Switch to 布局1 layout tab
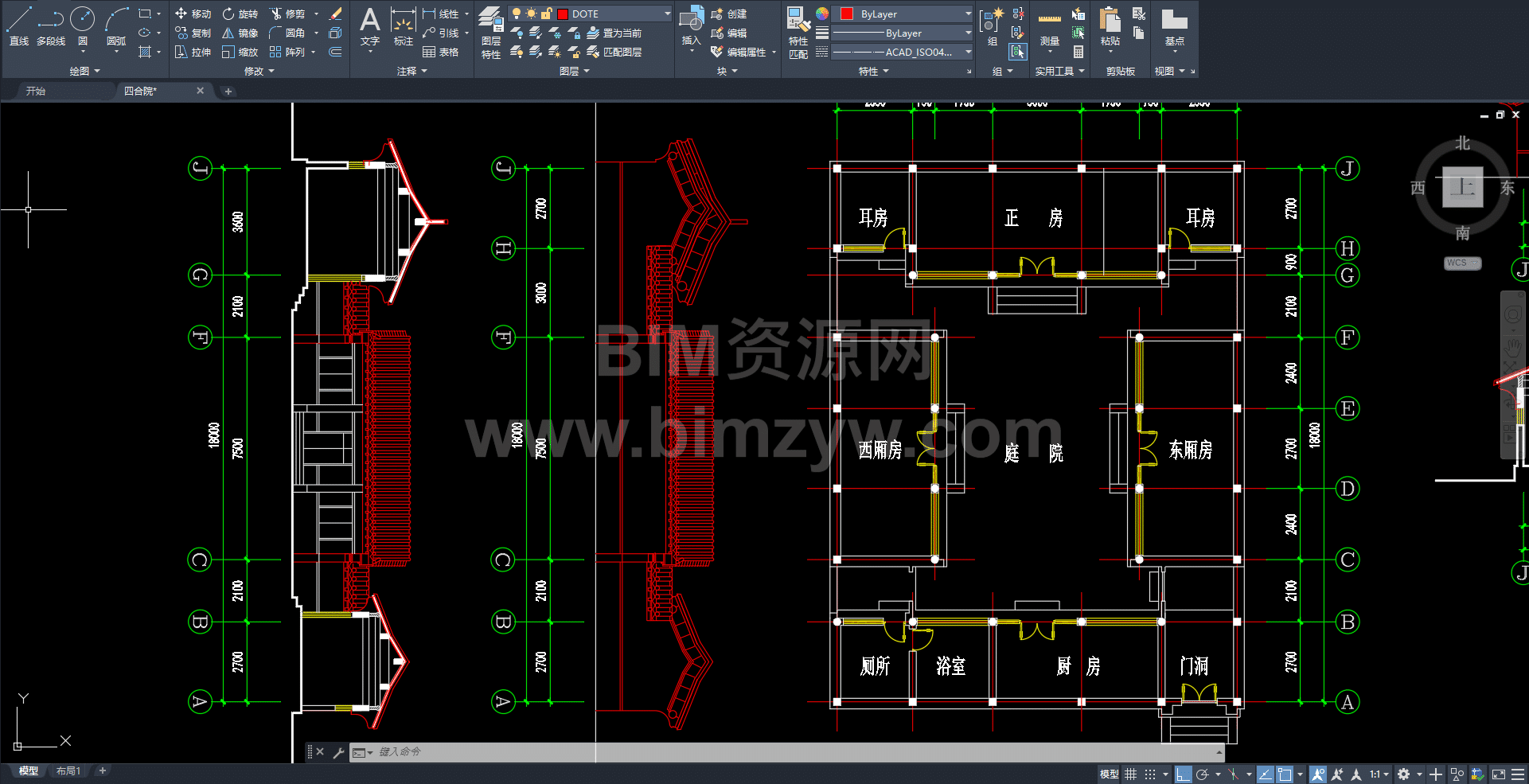This screenshot has width=1529, height=784. [68, 770]
